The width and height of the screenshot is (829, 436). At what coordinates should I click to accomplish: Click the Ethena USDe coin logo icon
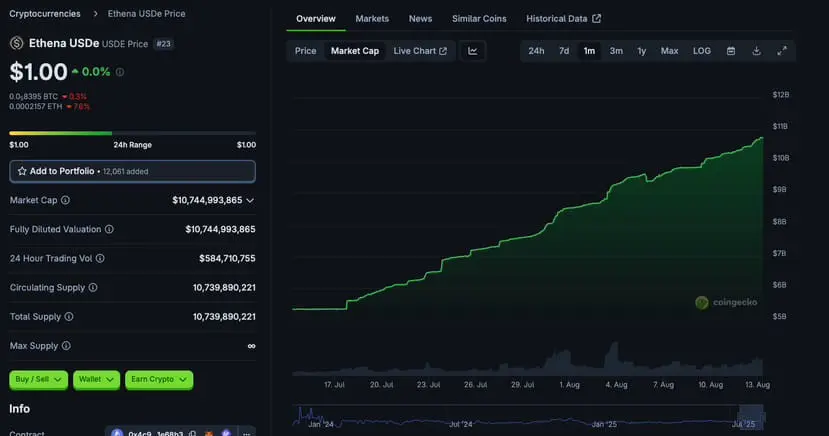coord(16,43)
